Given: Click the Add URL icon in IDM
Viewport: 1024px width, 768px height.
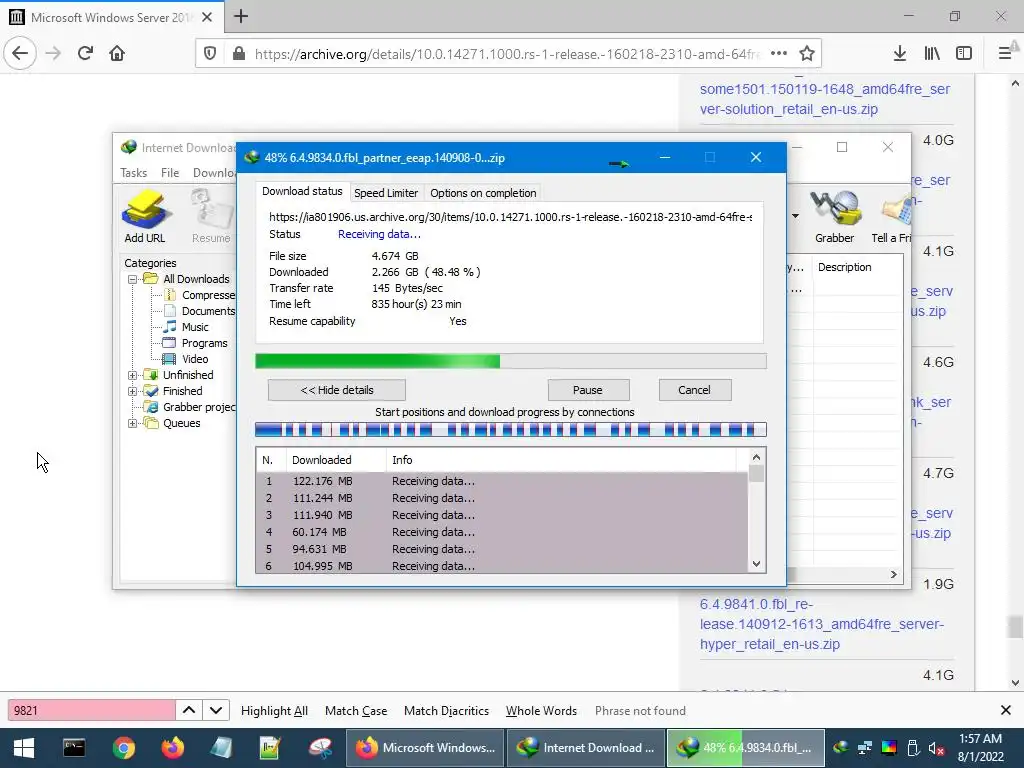Looking at the screenshot, I should 145,217.
